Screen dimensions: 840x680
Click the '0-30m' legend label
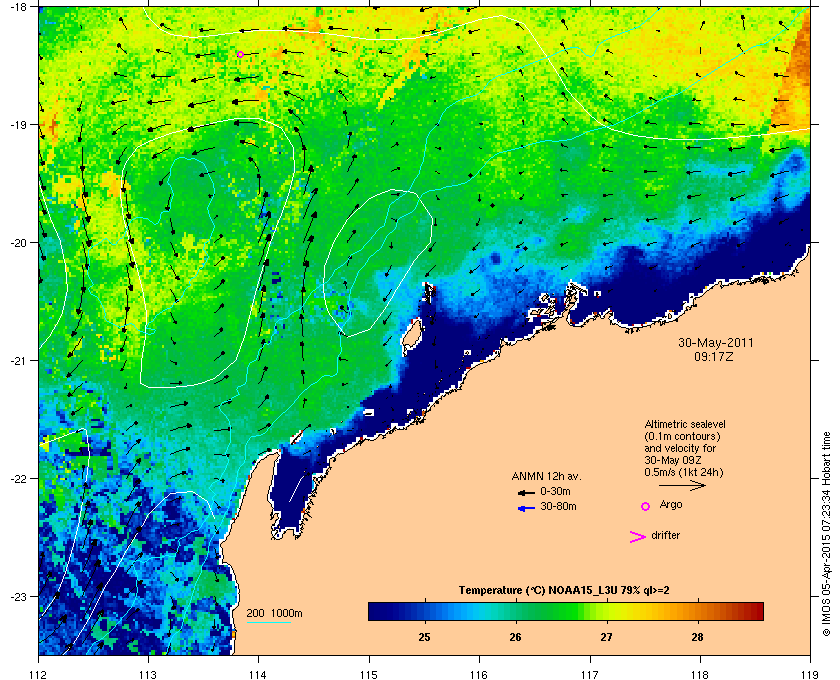tap(555, 491)
